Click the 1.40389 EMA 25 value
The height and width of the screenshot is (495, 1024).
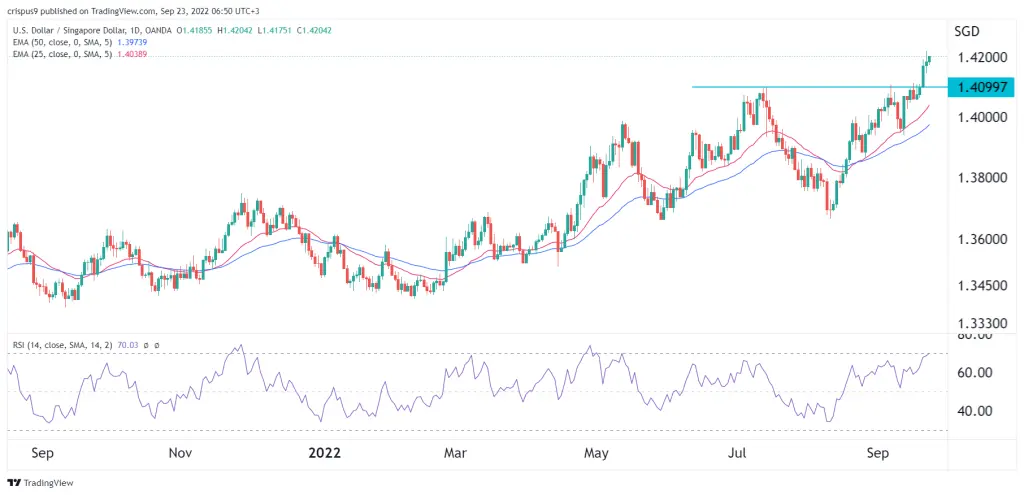[133, 54]
